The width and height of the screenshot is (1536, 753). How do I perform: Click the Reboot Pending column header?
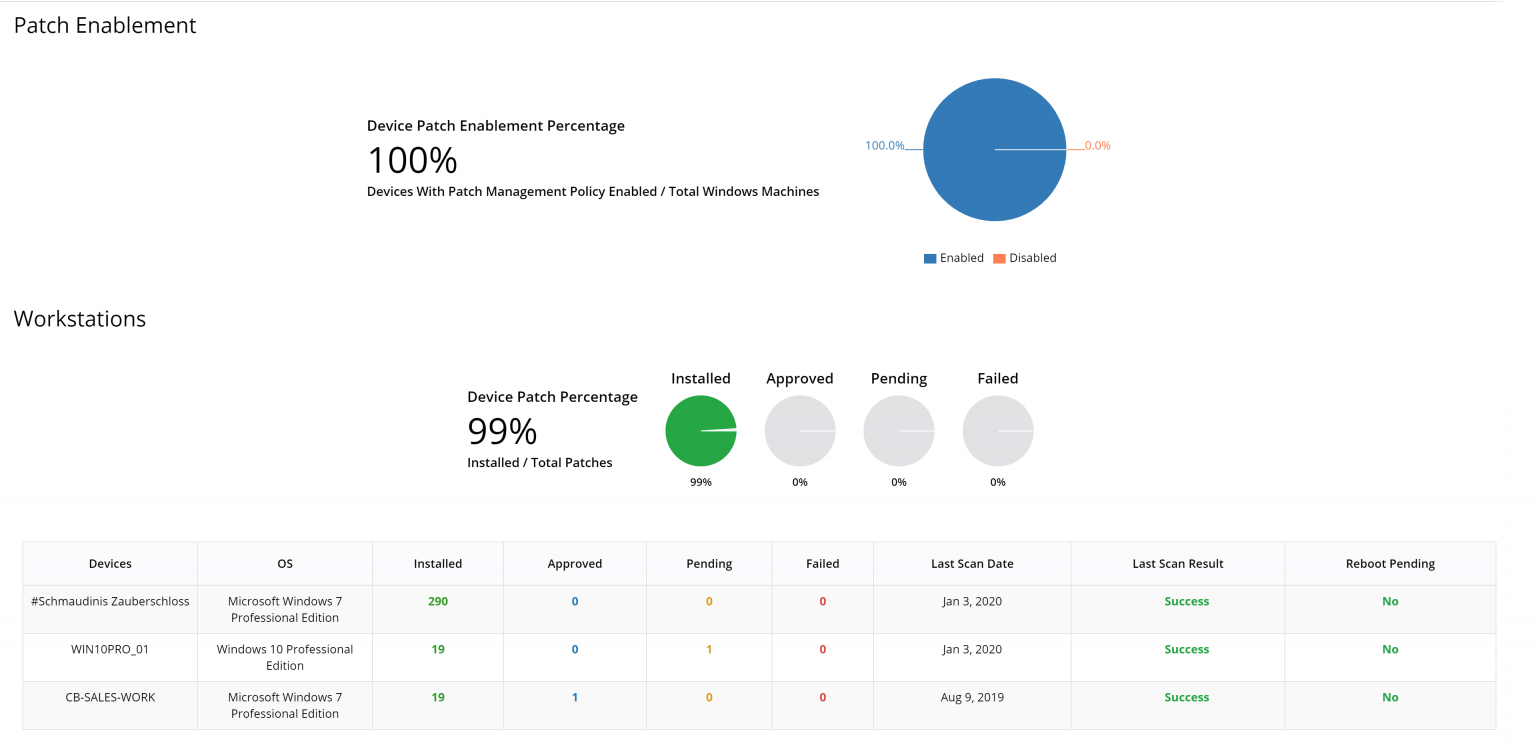click(1390, 563)
